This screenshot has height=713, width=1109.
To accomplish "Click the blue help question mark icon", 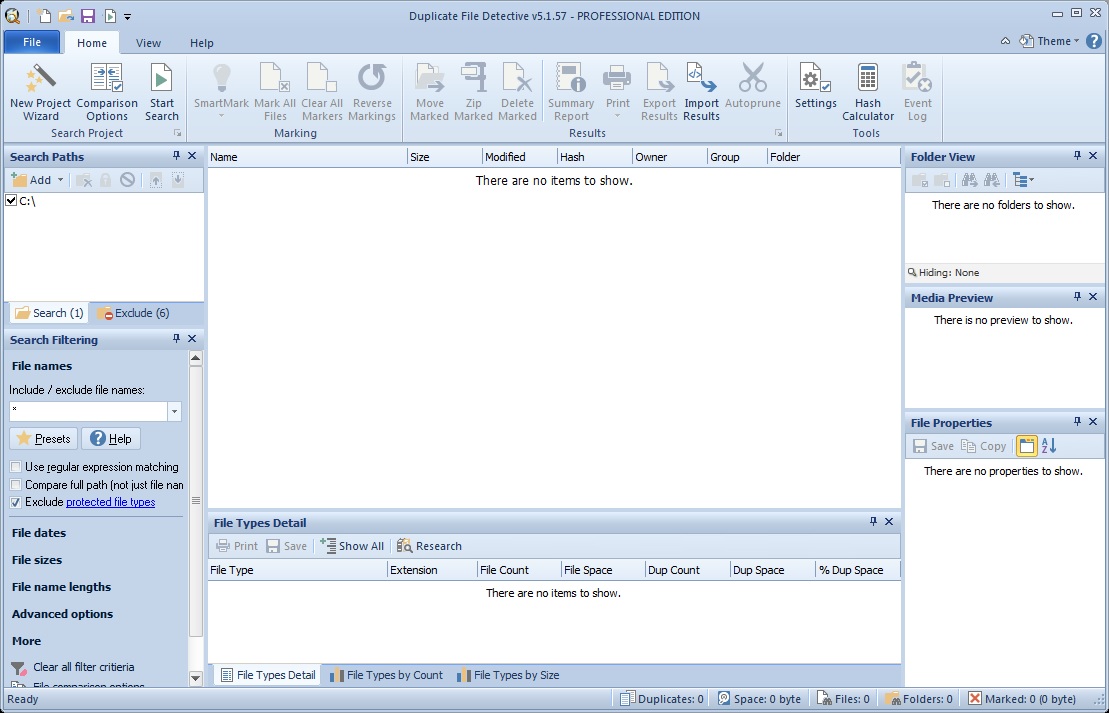I will coord(1093,41).
